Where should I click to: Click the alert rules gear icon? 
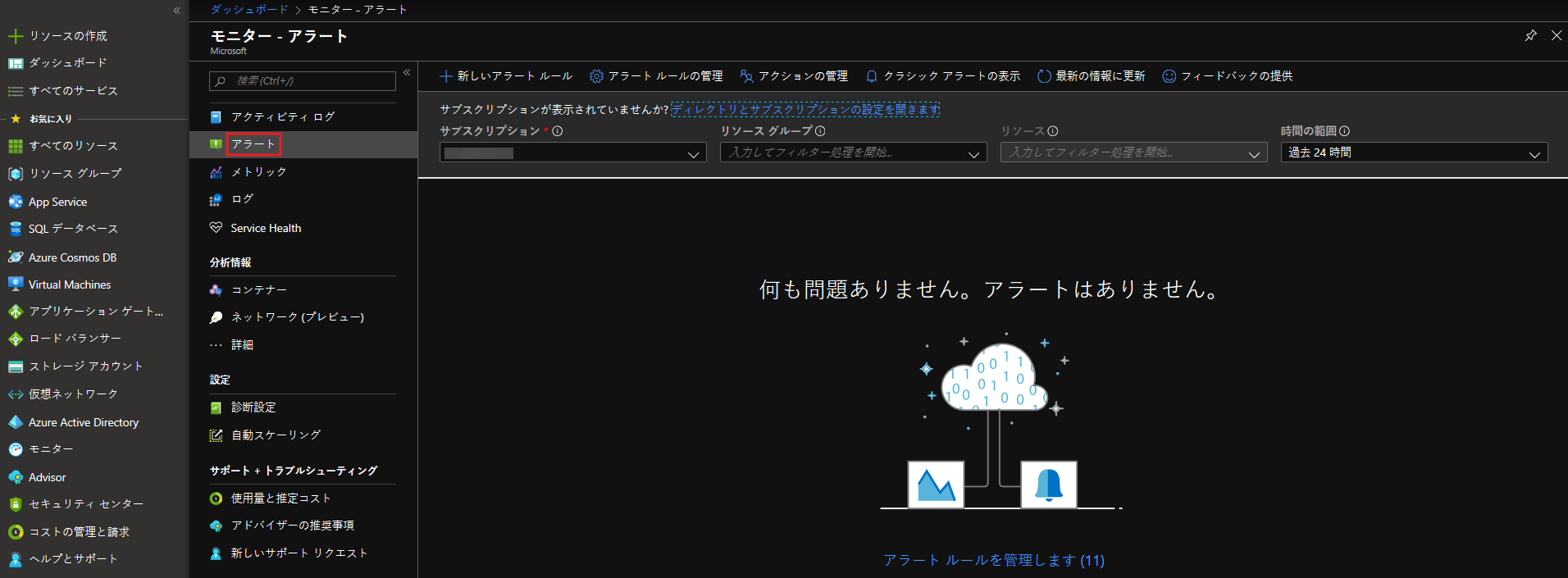[596, 76]
